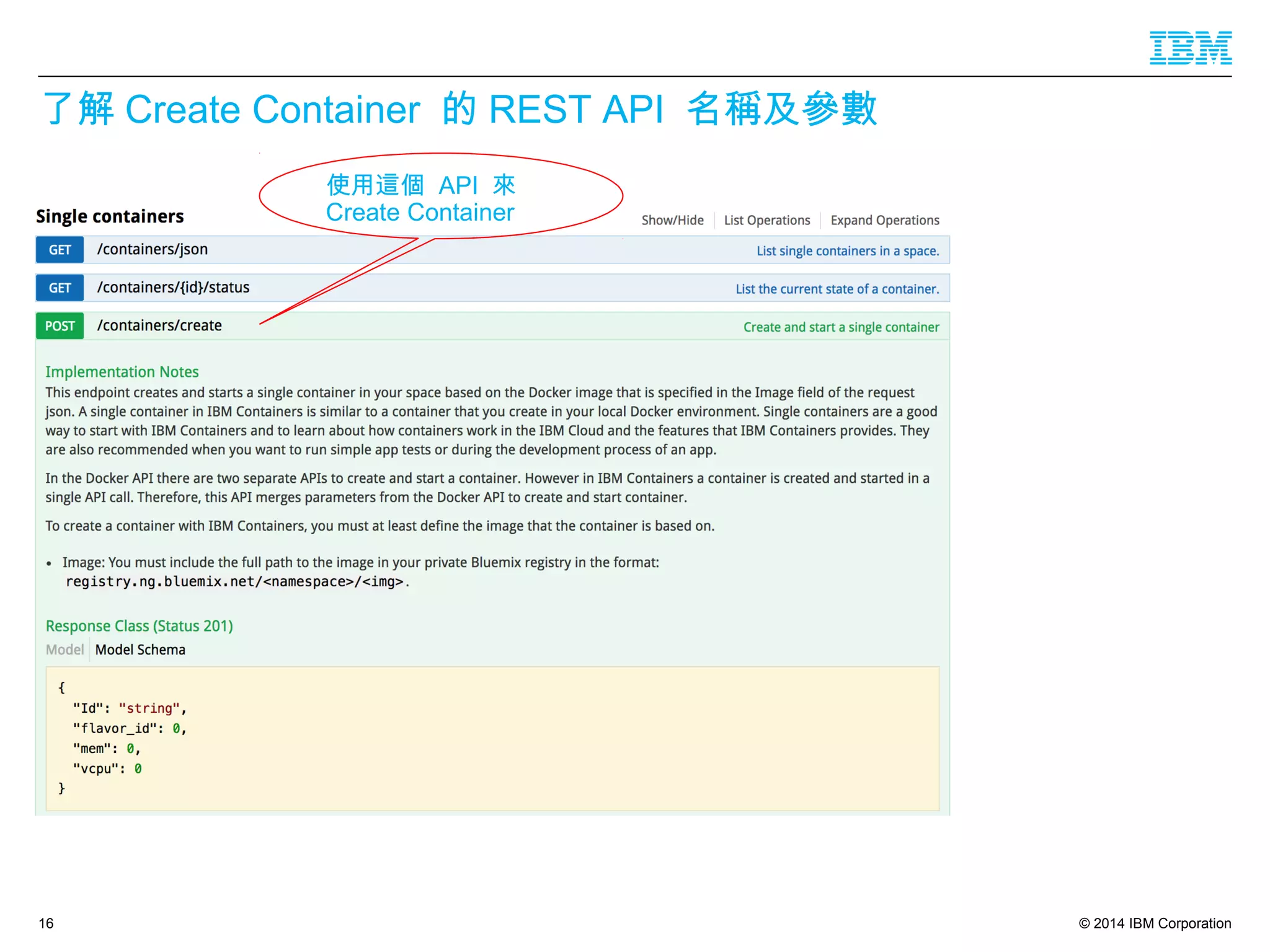Click the IBM logo
This screenshot has height=952, width=1270.
1191,48
